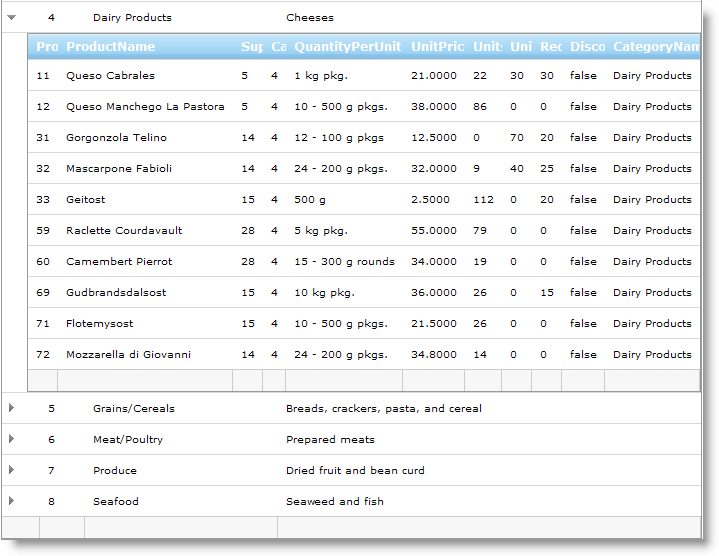Click product ID 69 cell
This screenshot has width=719, height=556.
click(x=43, y=292)
